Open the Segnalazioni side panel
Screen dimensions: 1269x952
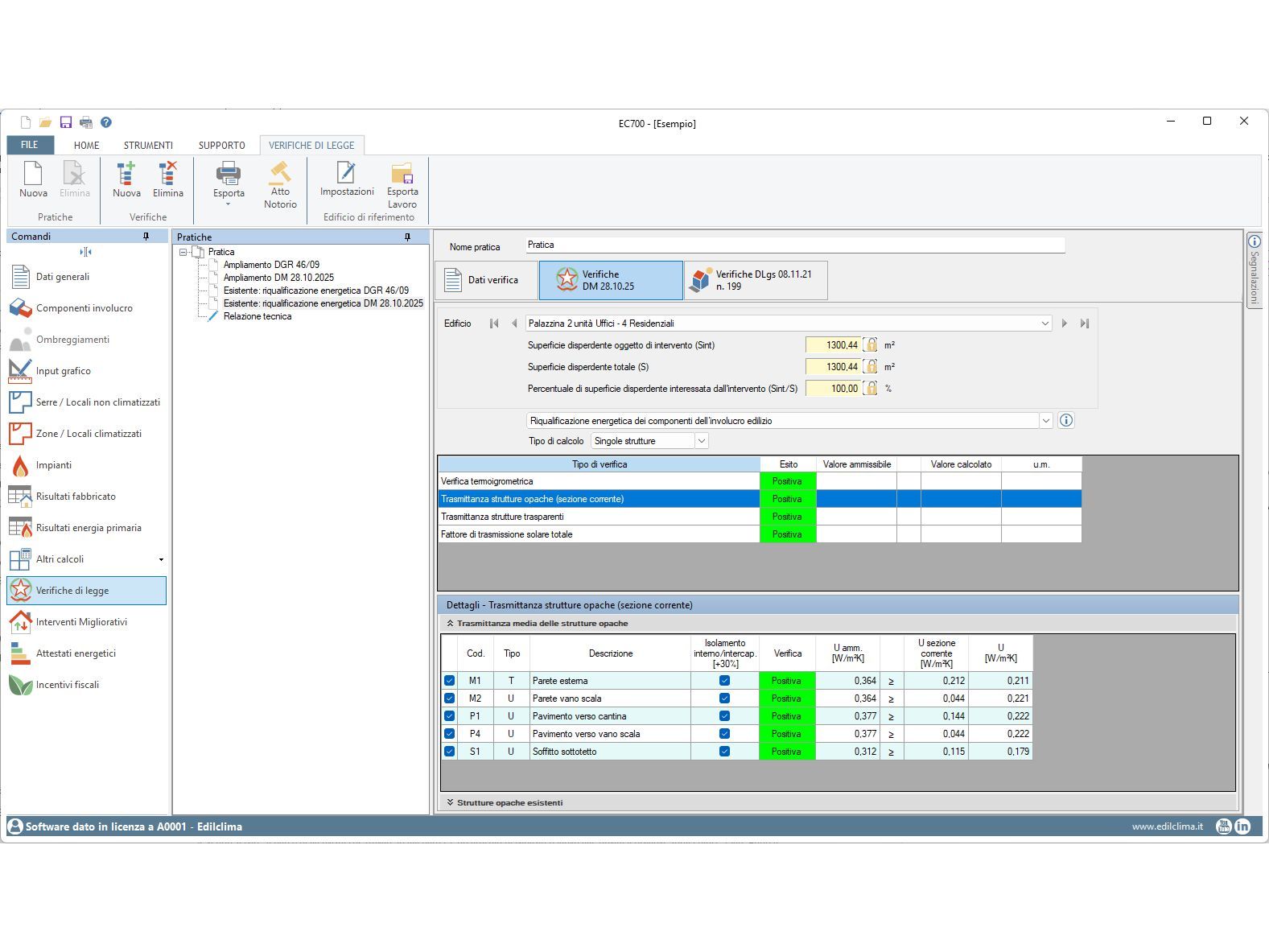1254,270
